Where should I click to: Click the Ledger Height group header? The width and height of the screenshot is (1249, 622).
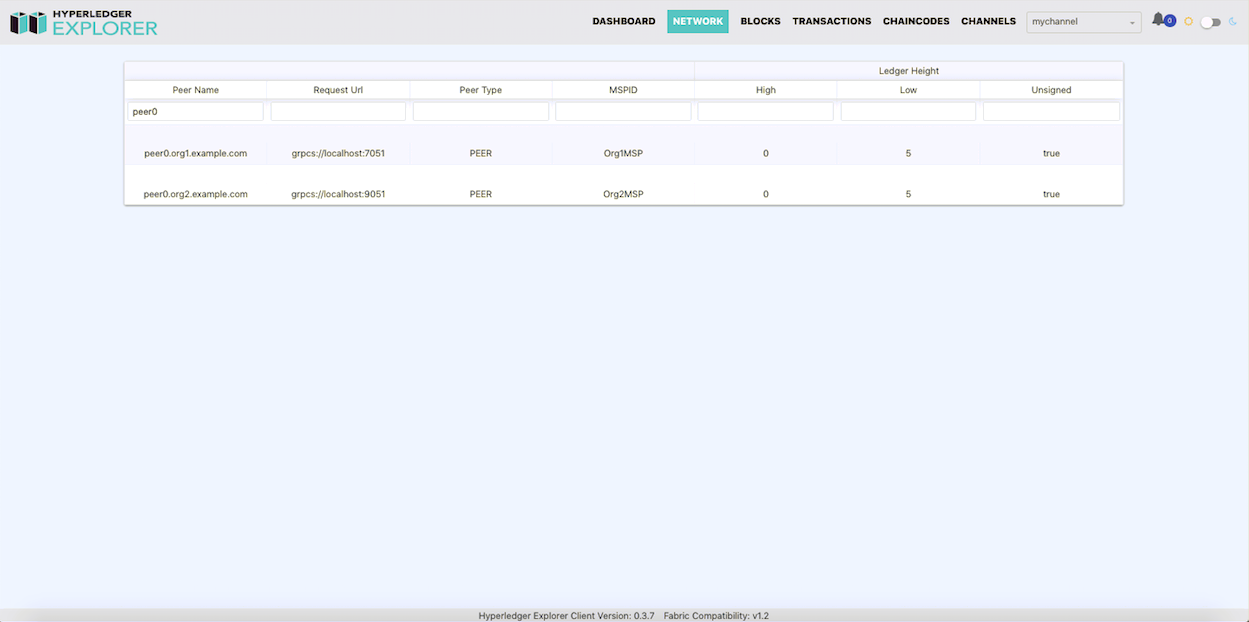pos(908,71)
